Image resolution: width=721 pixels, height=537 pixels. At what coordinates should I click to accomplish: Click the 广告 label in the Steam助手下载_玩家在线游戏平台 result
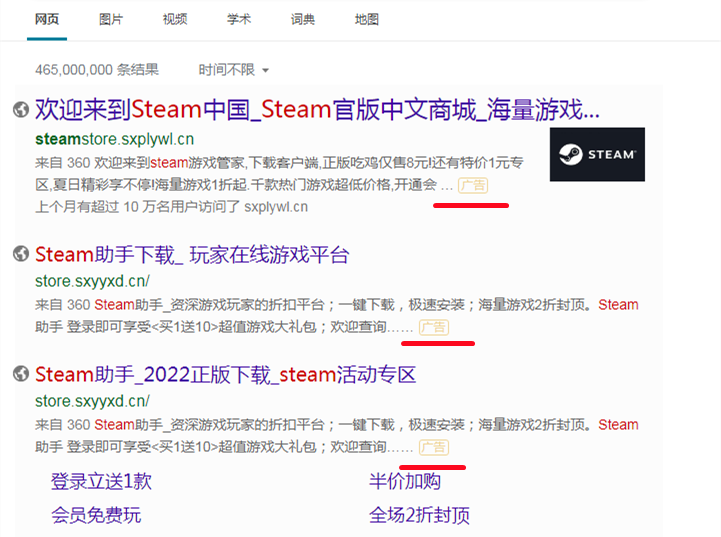(434, 327)
